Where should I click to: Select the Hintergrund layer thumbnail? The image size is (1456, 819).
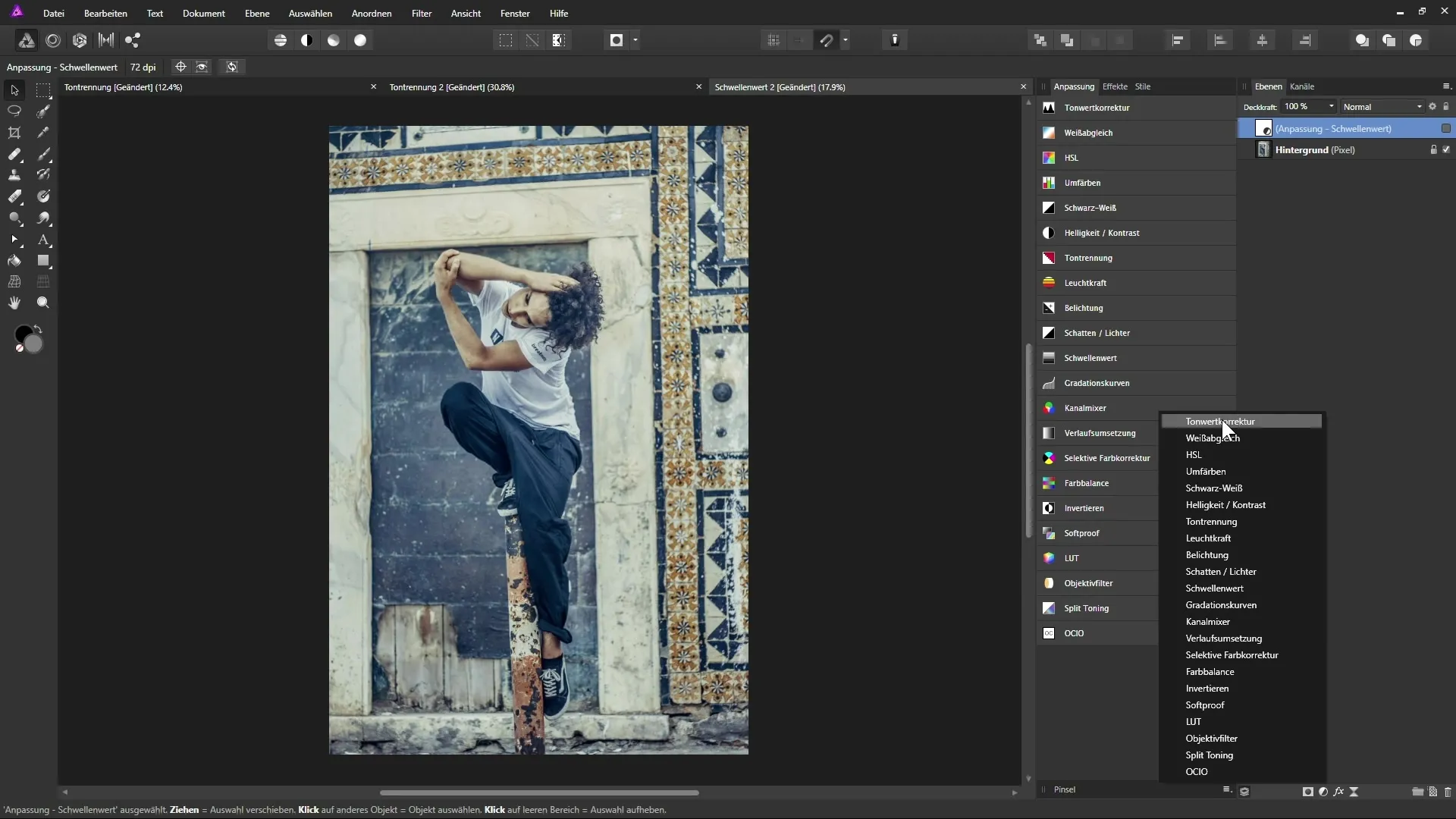[1263, 150]
